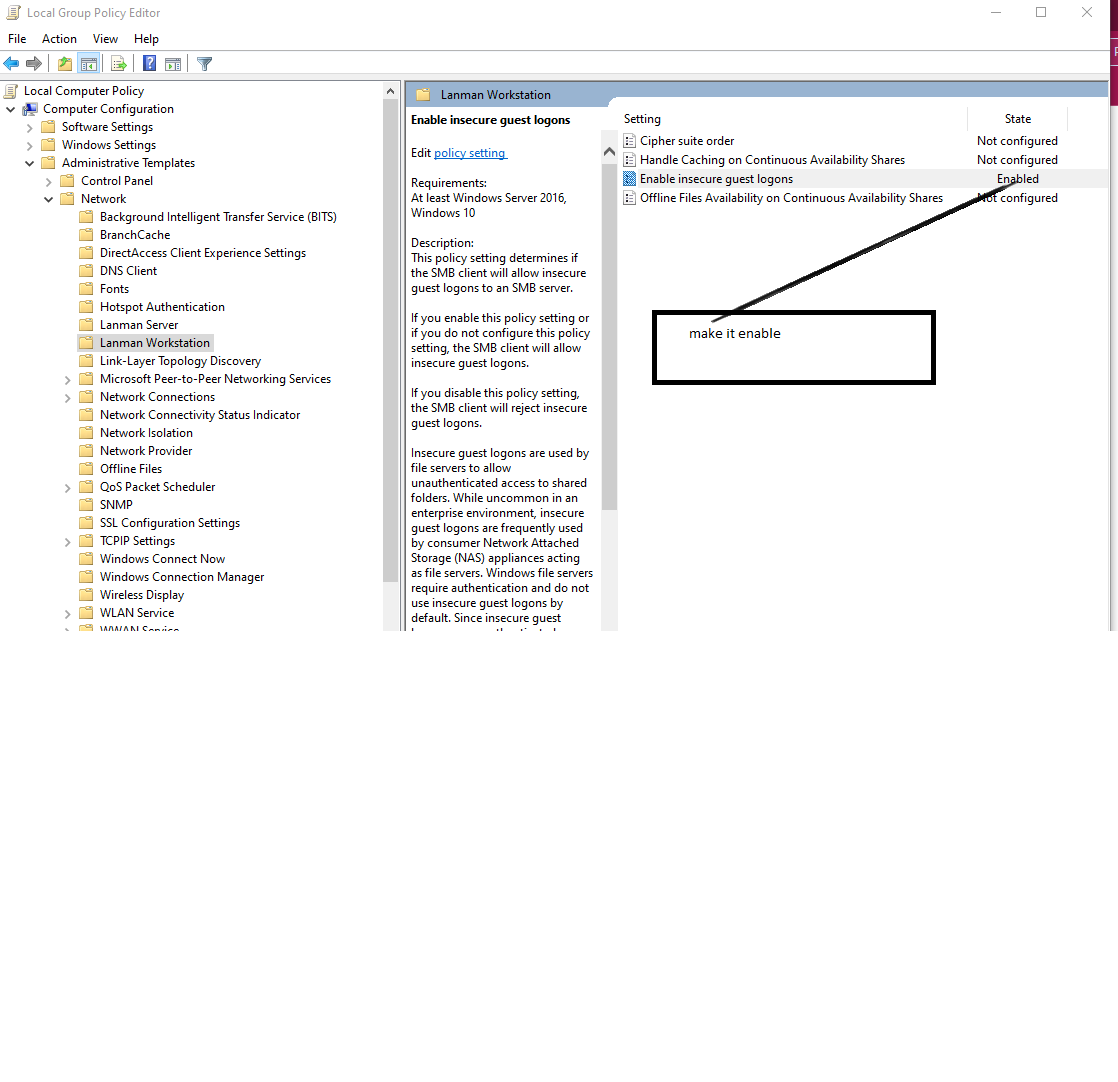The height and width of the screenshot is (1082, 1118).
Task: Select Offline Files Availability on Continuous Availability Shares
Action: click(x=791, y=197)
